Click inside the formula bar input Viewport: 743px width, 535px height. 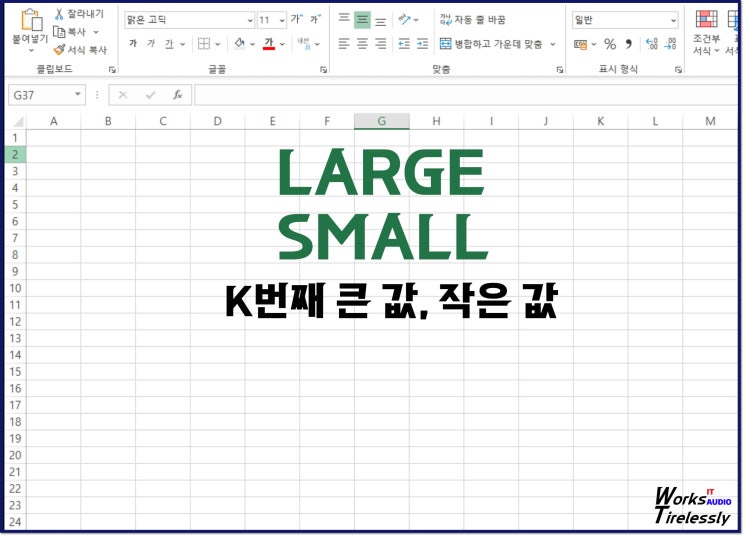point(466,95)
